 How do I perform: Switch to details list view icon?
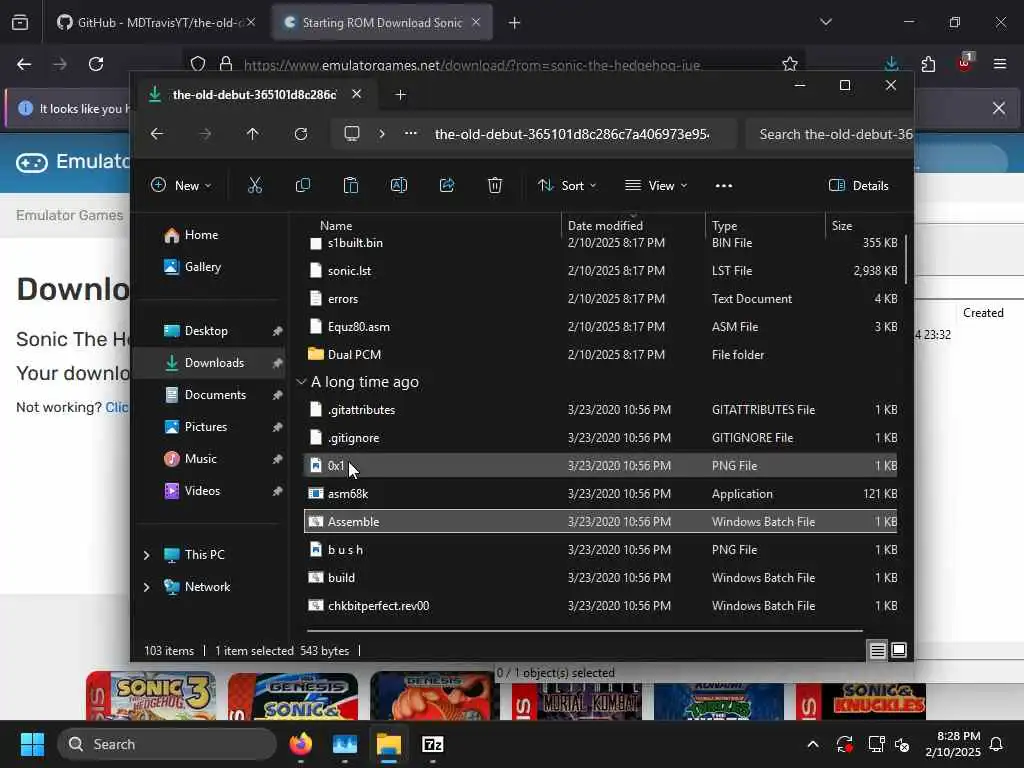pos(878,650)
